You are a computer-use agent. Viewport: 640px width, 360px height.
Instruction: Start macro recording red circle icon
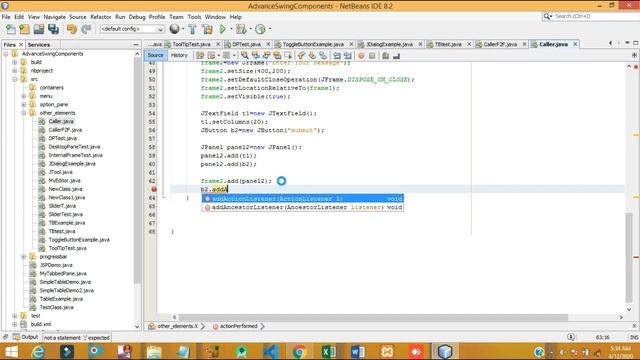361,55
